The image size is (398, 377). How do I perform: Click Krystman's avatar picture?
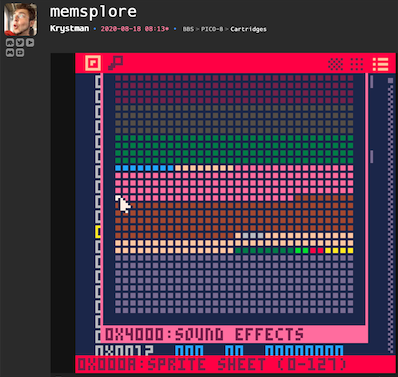[x=20, y=20]
